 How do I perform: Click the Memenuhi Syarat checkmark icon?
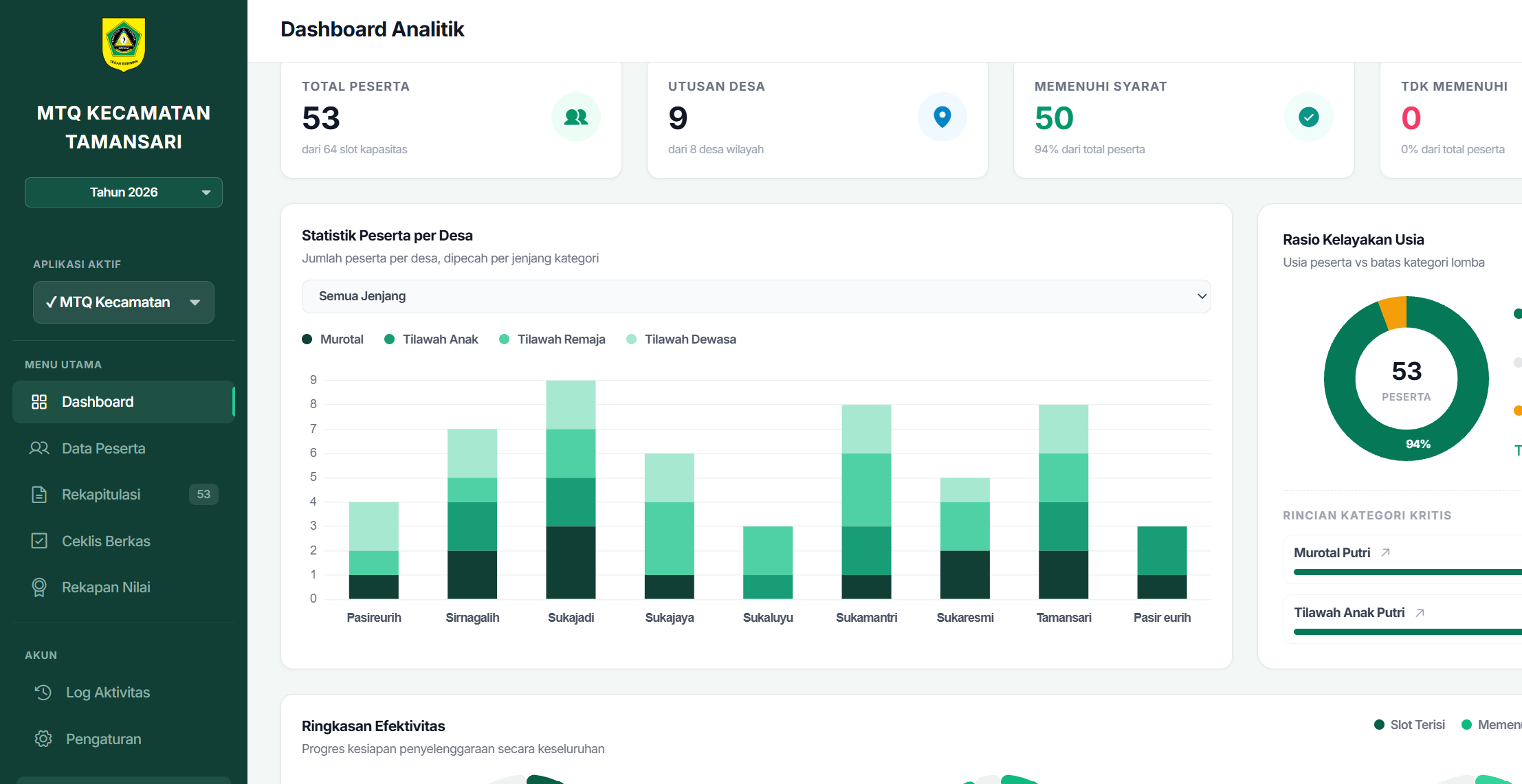pyautogui.click(x=1309, y=117)
